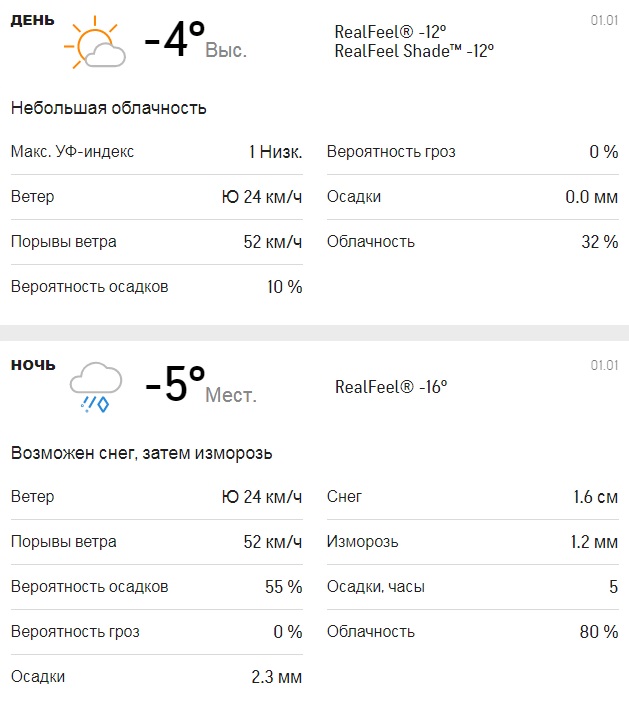Select the ДЕНЬ heading
The width and height of the screenshot is (629, 711).
tap(32, 20)
